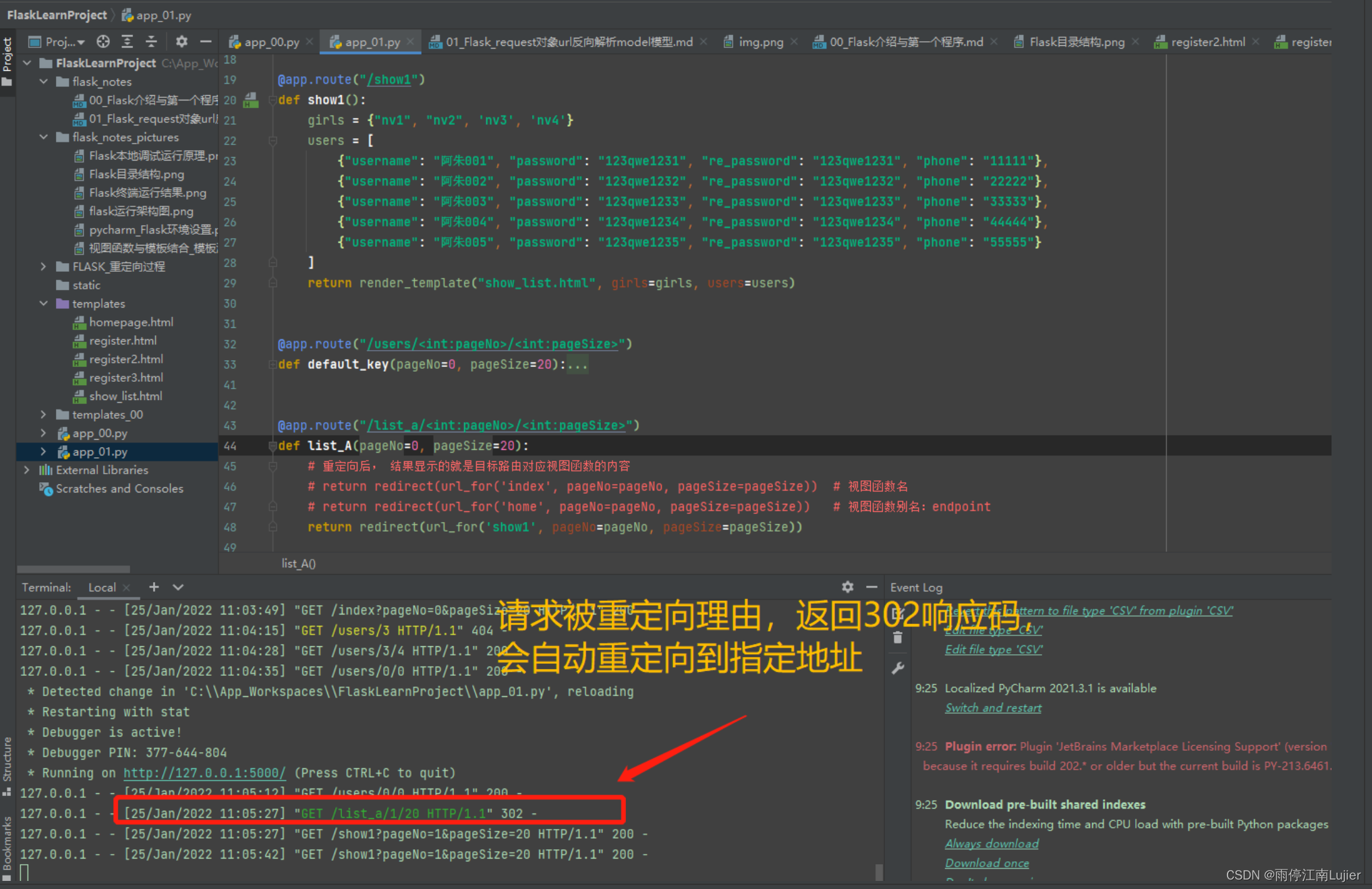Open the register2.html editor tab
This screenshot has width=1372, height=889.
click(1207, 42)
